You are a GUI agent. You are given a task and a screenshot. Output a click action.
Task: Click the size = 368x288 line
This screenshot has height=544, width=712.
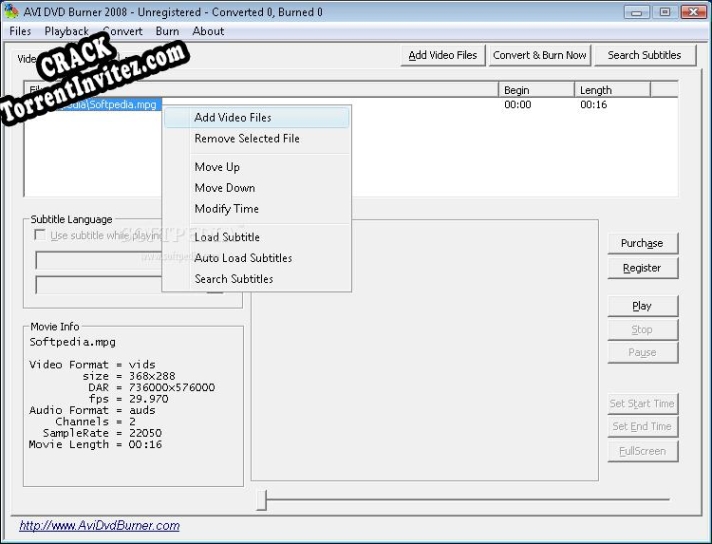pyautogui.click(x=129, y=376)
